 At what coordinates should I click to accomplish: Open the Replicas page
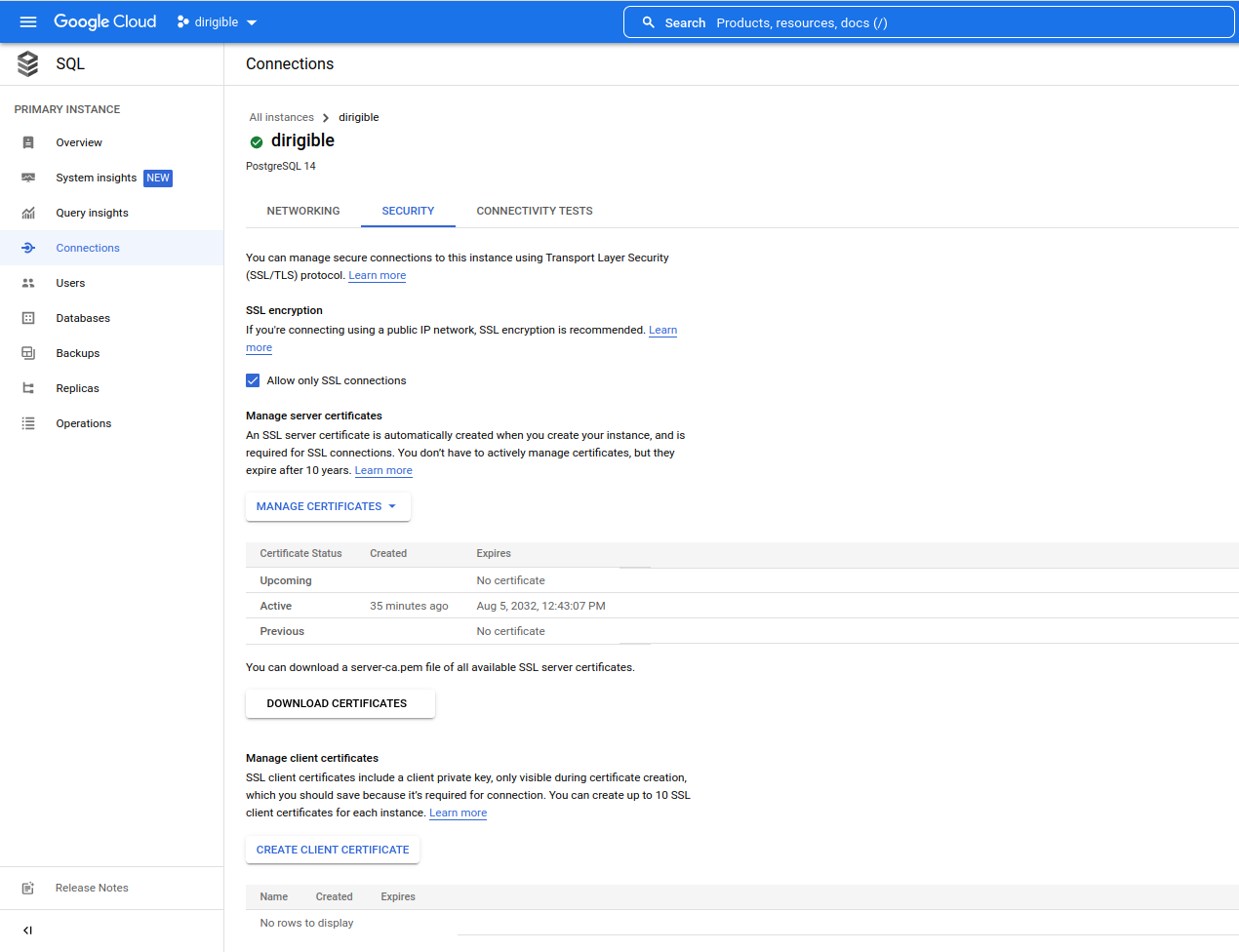77,388
